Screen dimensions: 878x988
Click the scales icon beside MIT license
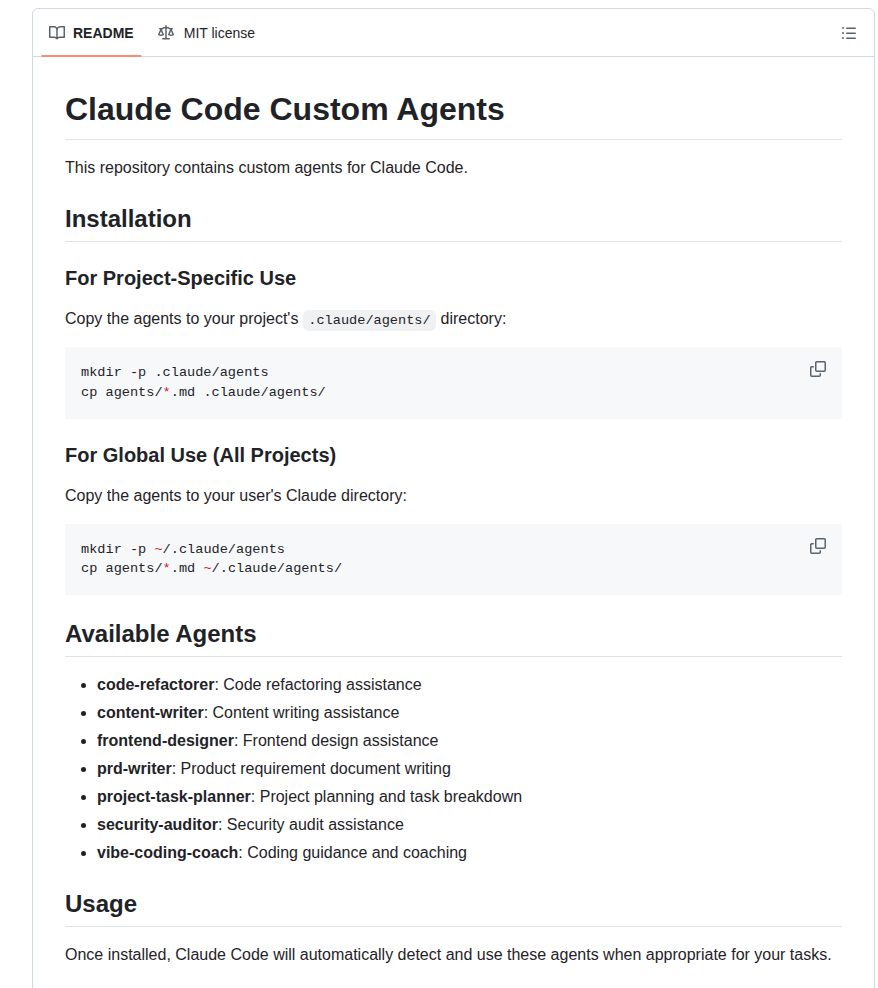[x=165, y=33]
